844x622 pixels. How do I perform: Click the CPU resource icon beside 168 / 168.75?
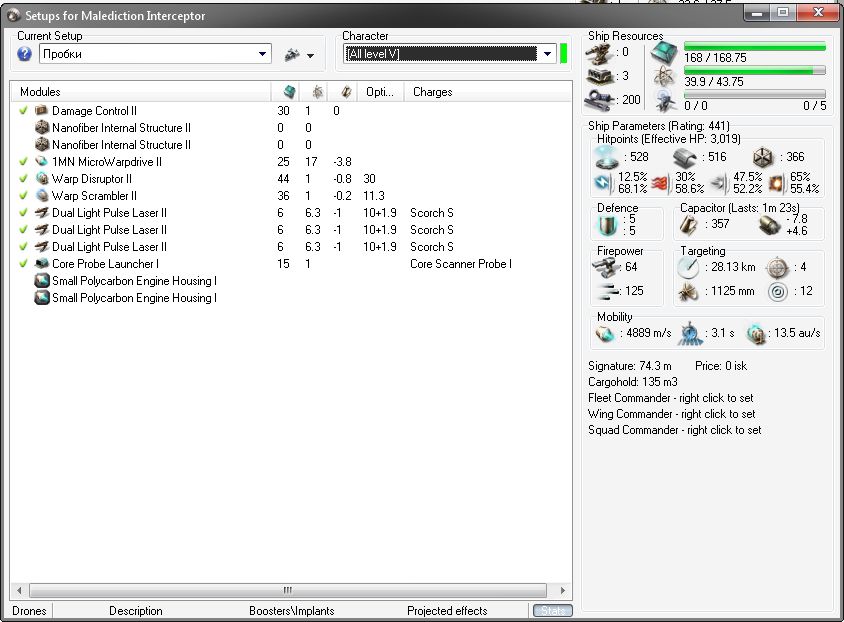[664, 53]
